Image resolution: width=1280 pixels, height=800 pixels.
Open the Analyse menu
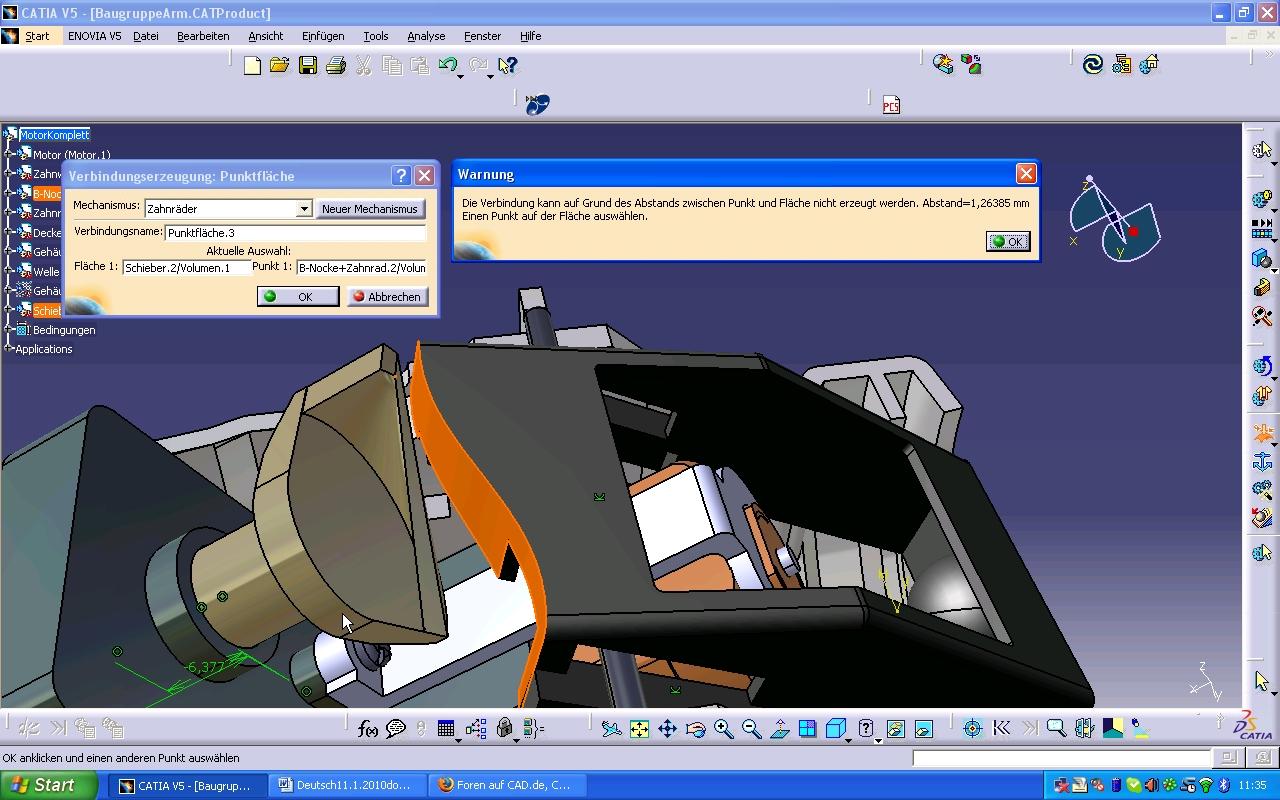click(x=426, y=36)
